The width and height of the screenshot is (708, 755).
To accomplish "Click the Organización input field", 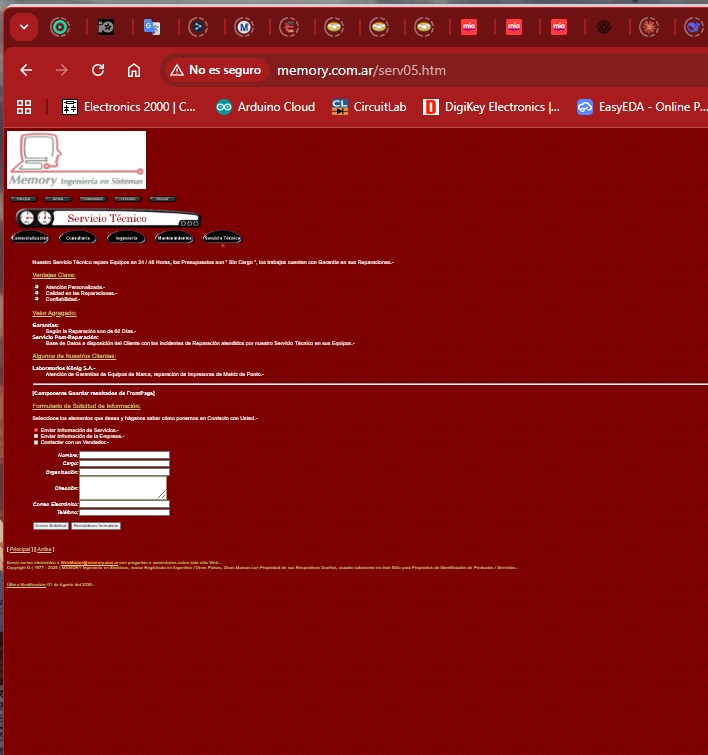I will coord(124,472).
